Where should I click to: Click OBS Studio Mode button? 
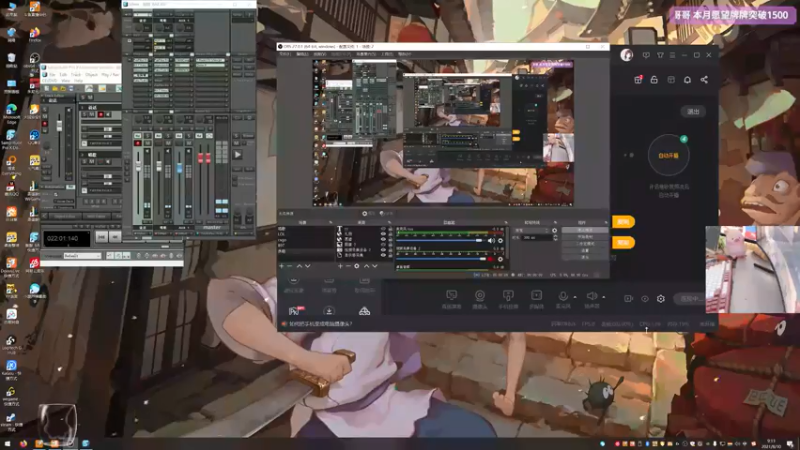pos(585,244)
